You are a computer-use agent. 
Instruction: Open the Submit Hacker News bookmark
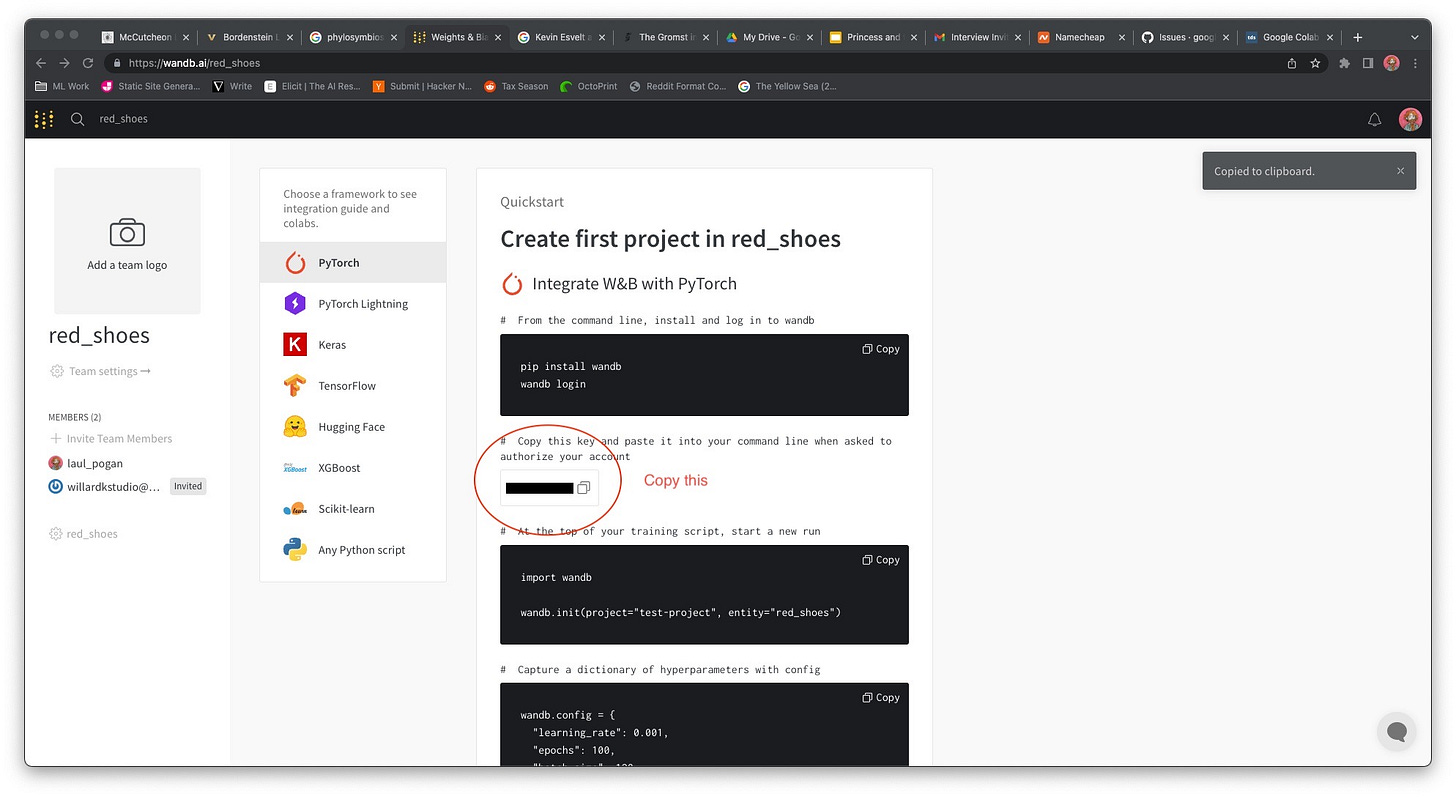click(422, 86)
